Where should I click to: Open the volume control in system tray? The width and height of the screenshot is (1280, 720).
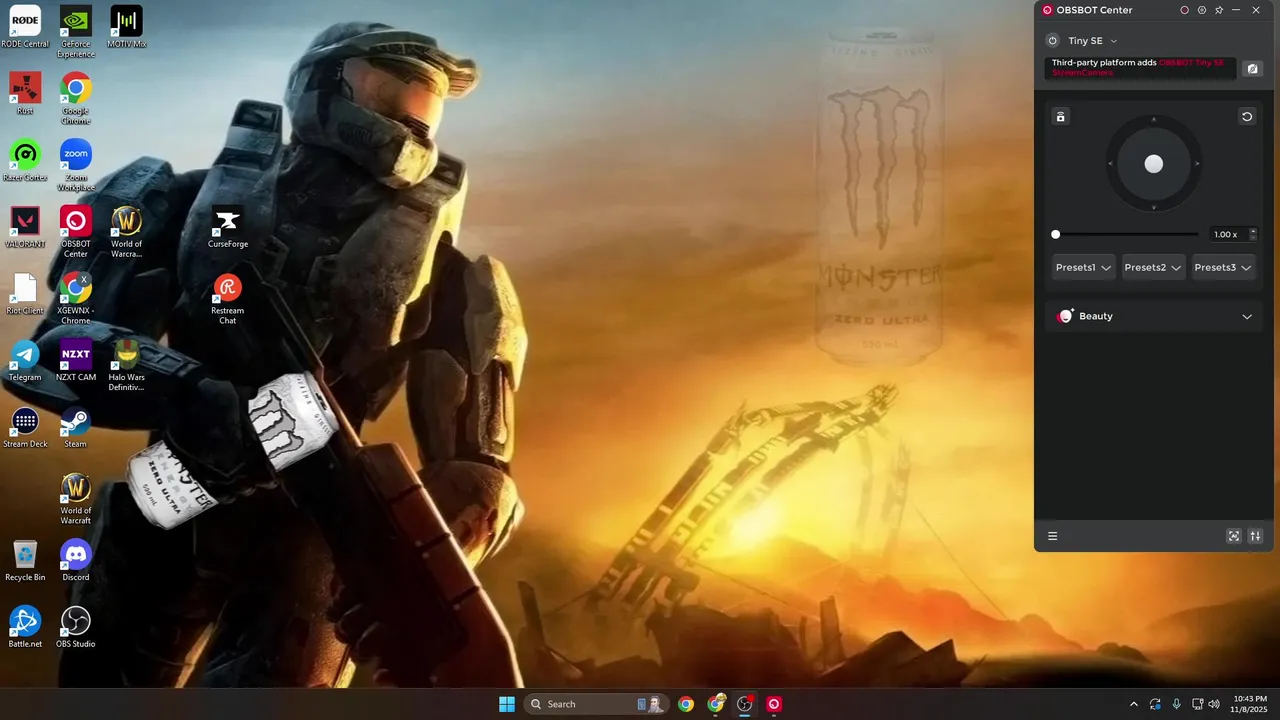pos(1214,704)
